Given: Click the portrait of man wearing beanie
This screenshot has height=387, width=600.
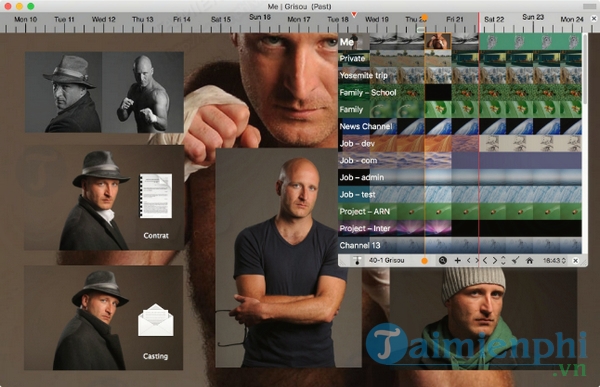Looking at the screenshot, I should (x=483, y=318).
